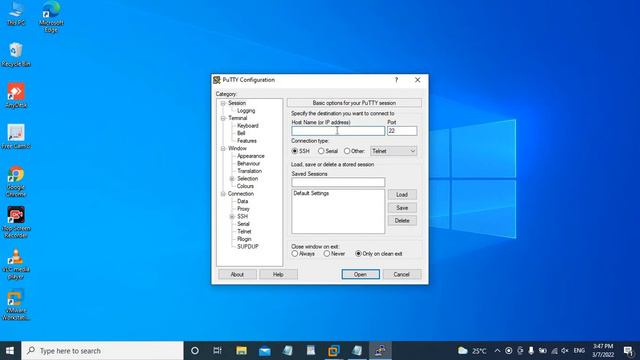Open Task View from the taskbar

[x=217, y=351]
